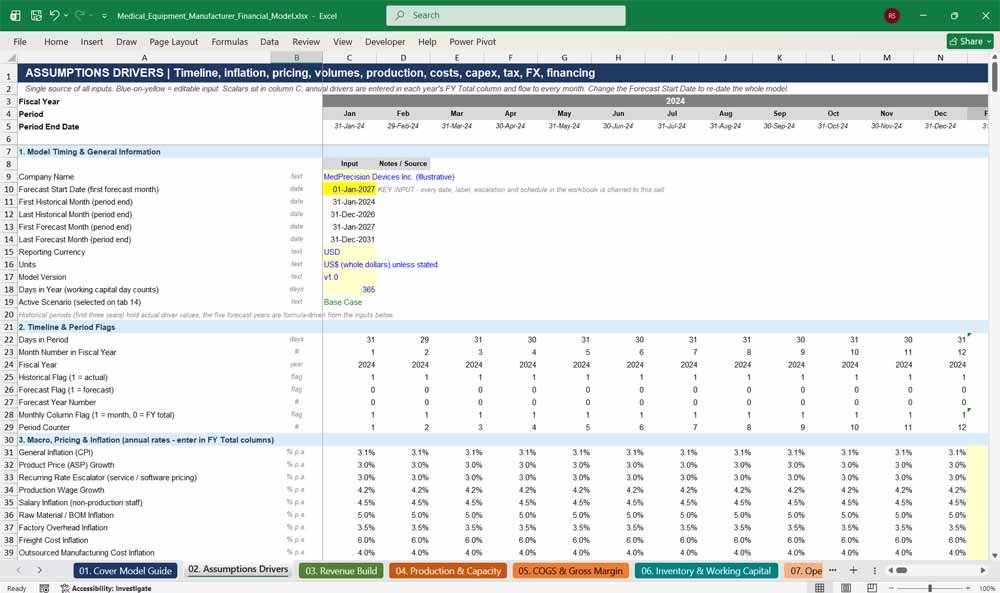The image size is (1000, 593).
Task: Select the Reporting Currency USD cell
Action: click(349, 252)
